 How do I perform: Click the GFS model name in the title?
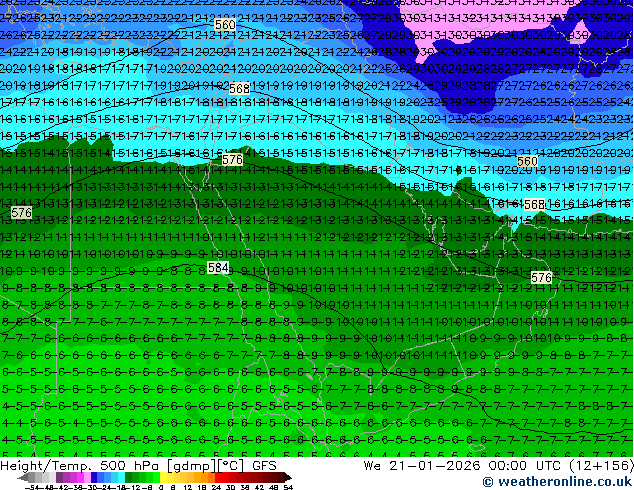click(264, 466)
